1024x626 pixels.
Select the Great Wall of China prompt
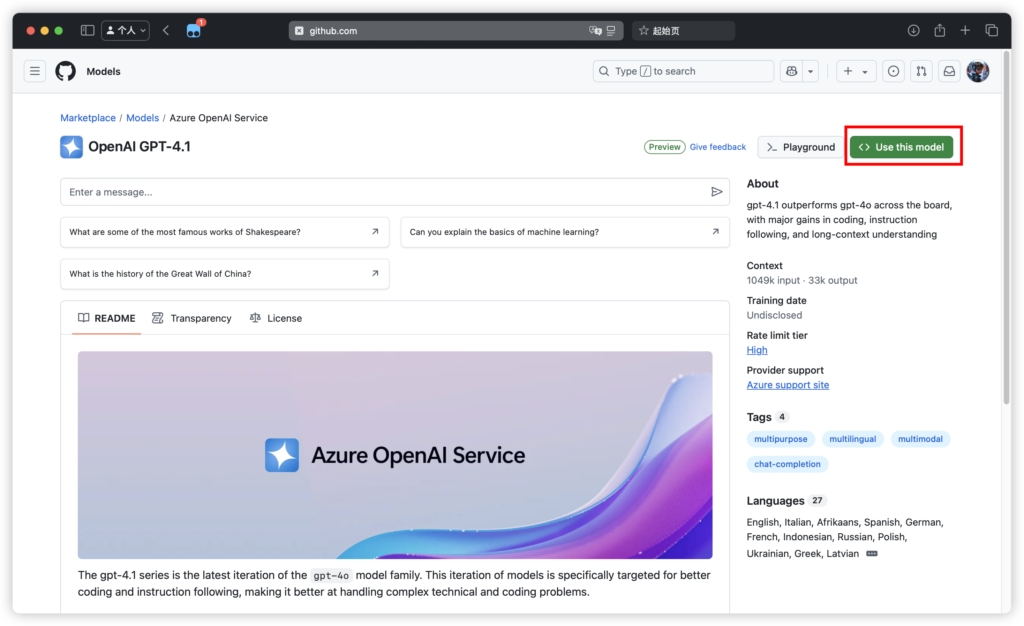225,274
